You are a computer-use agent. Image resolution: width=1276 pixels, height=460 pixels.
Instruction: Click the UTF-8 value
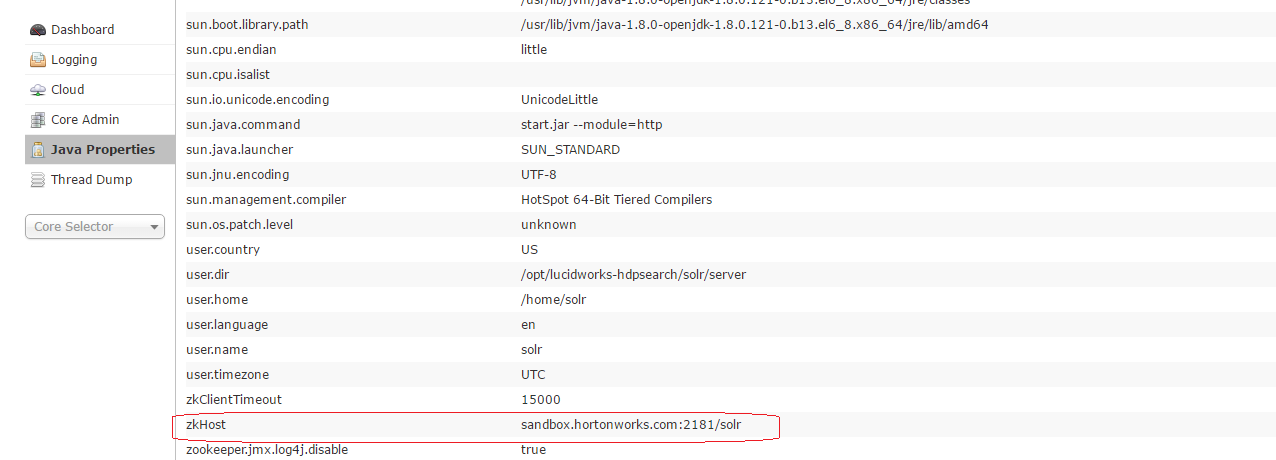[539, 175]
